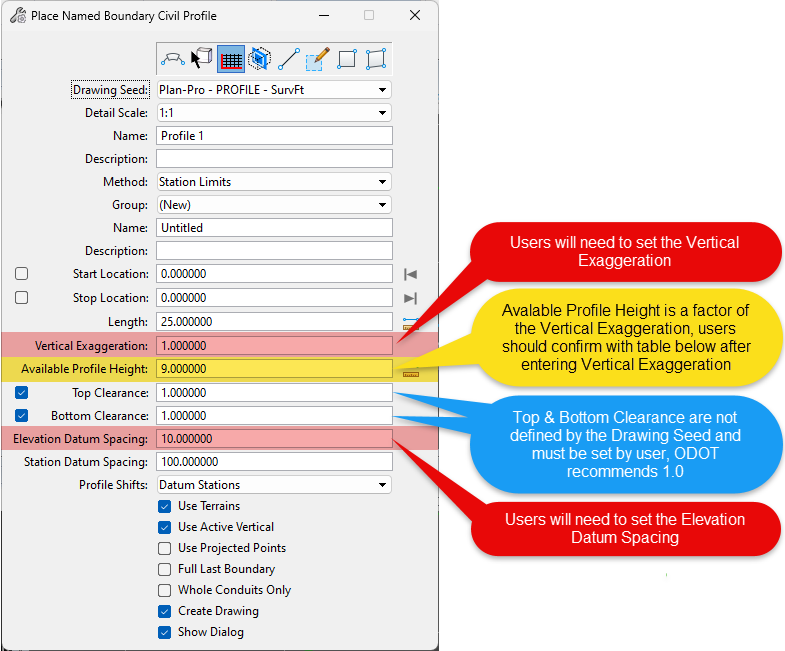
Task: Click the Name field containing Untitled
Action: 274,228
